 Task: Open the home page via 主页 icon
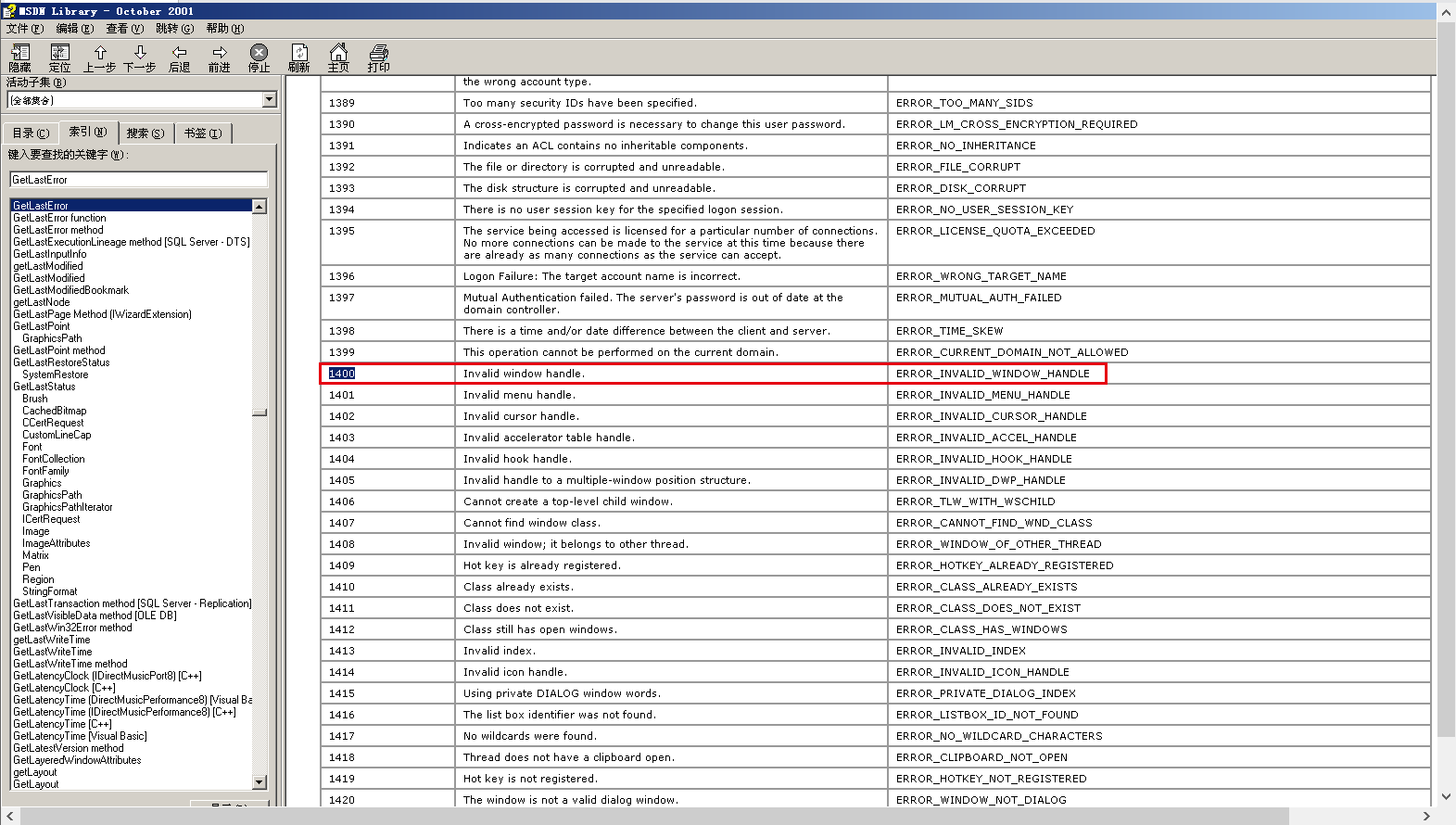339,57
